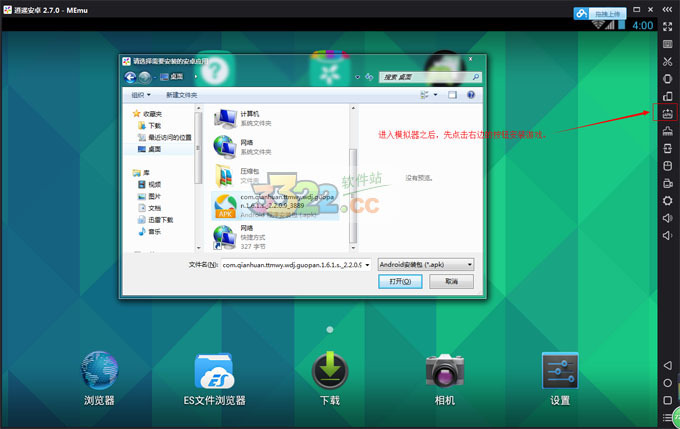
Task: Open the keyboard mapping sidebar icon
Action: (667, 44)
